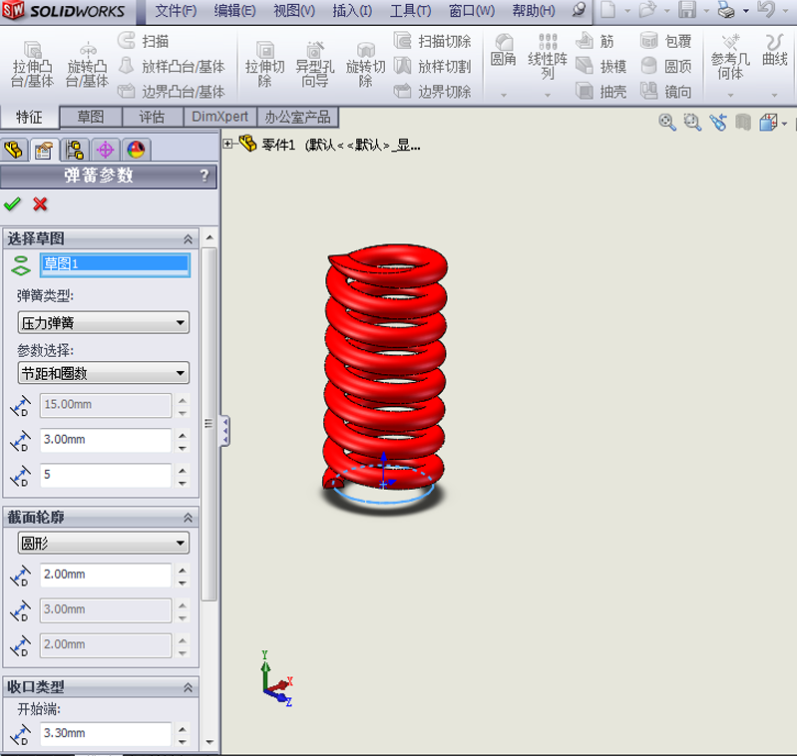Click the Boundary Boss/Base (边界凸台/基体) tool
This screenshot has width=797, height=756.
(171, 92)
